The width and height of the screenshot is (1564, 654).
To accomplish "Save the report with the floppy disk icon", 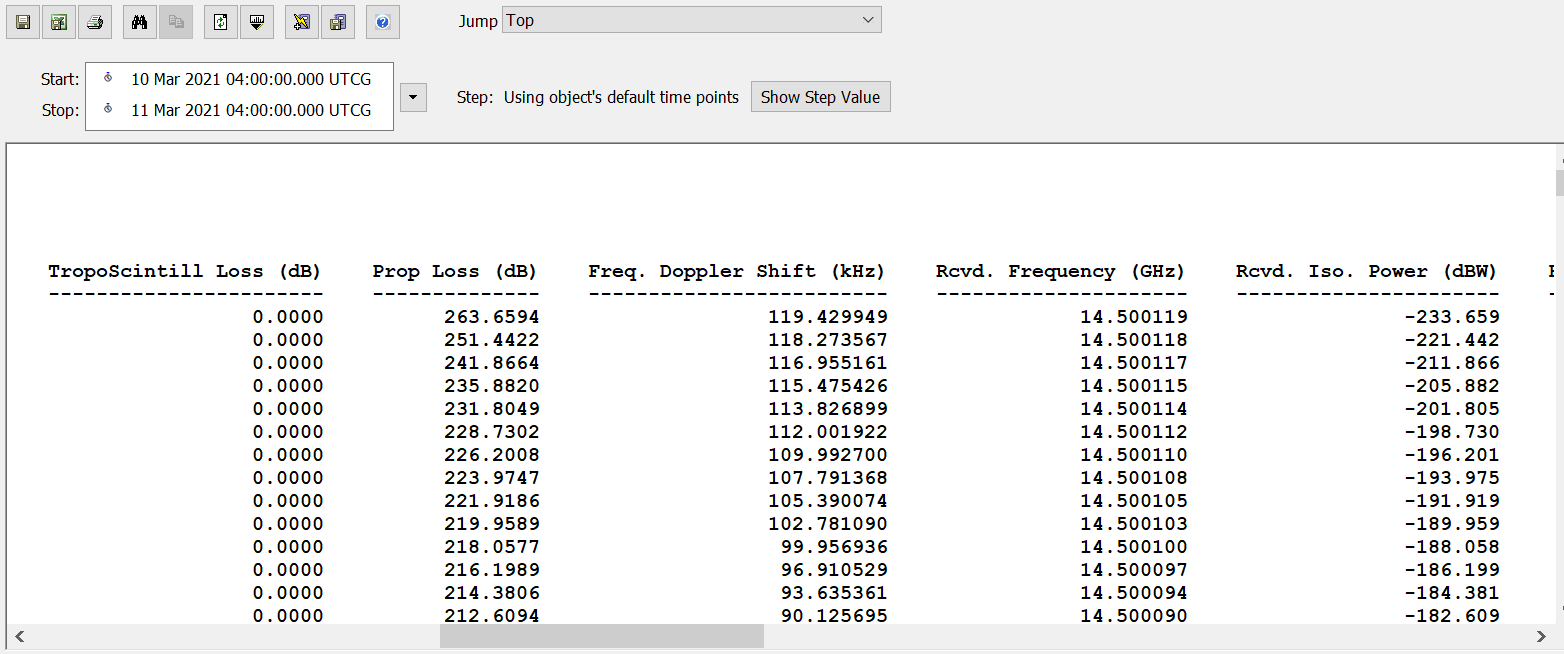I will click(x=23, y=22).
